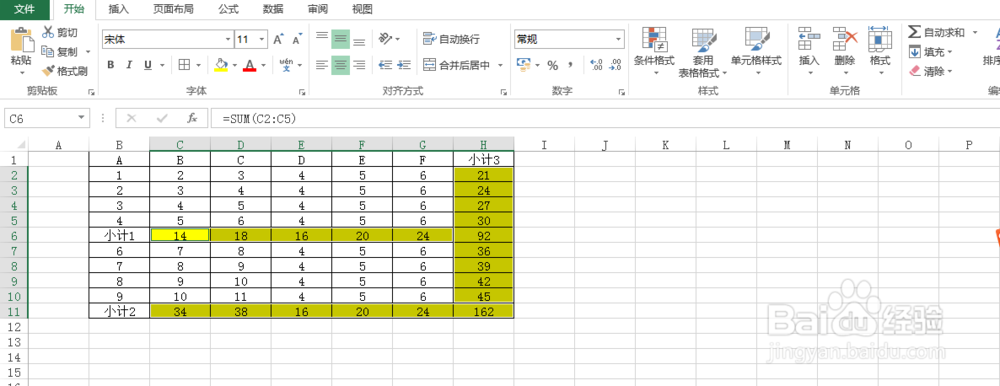Open number group dialog launcher
The width and height of the screenshot is (1000, 386).
pos(622,92)
